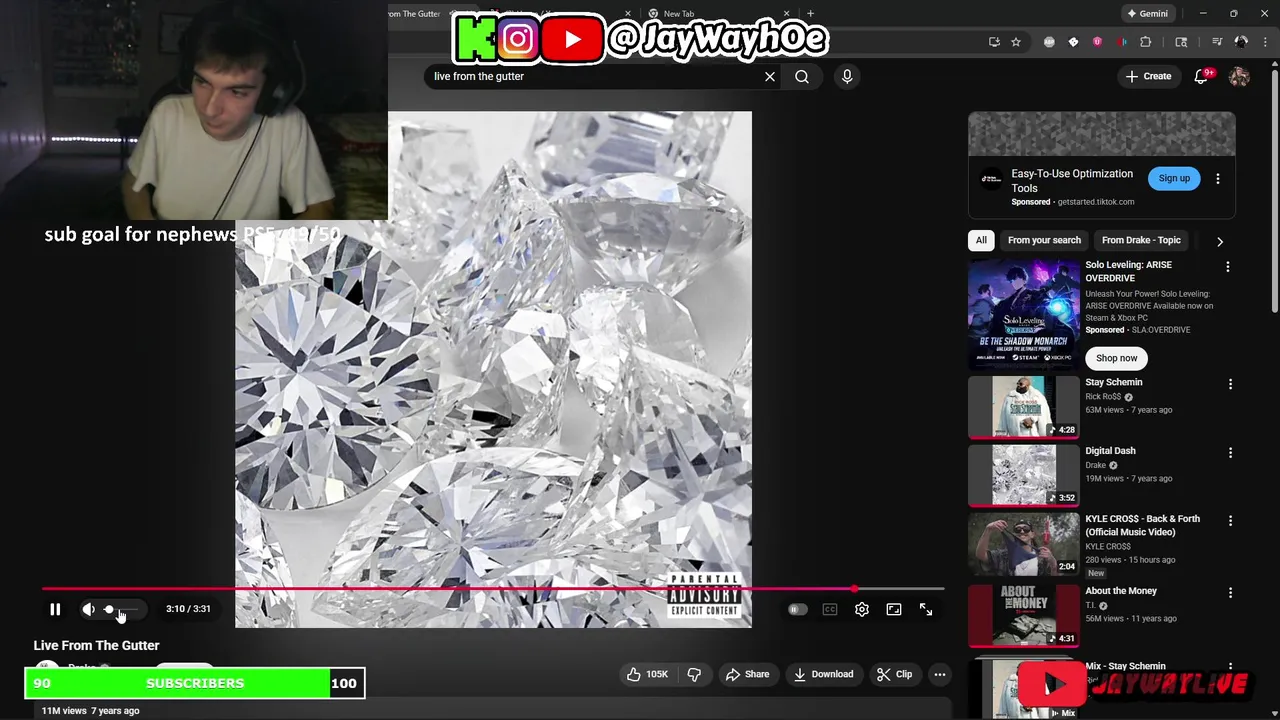This screenshot has width=1280, height=720.
Task: Open KYLE CRO$$ Back & Forth video
Action: pyautogui.click(x=1143, y=525)
